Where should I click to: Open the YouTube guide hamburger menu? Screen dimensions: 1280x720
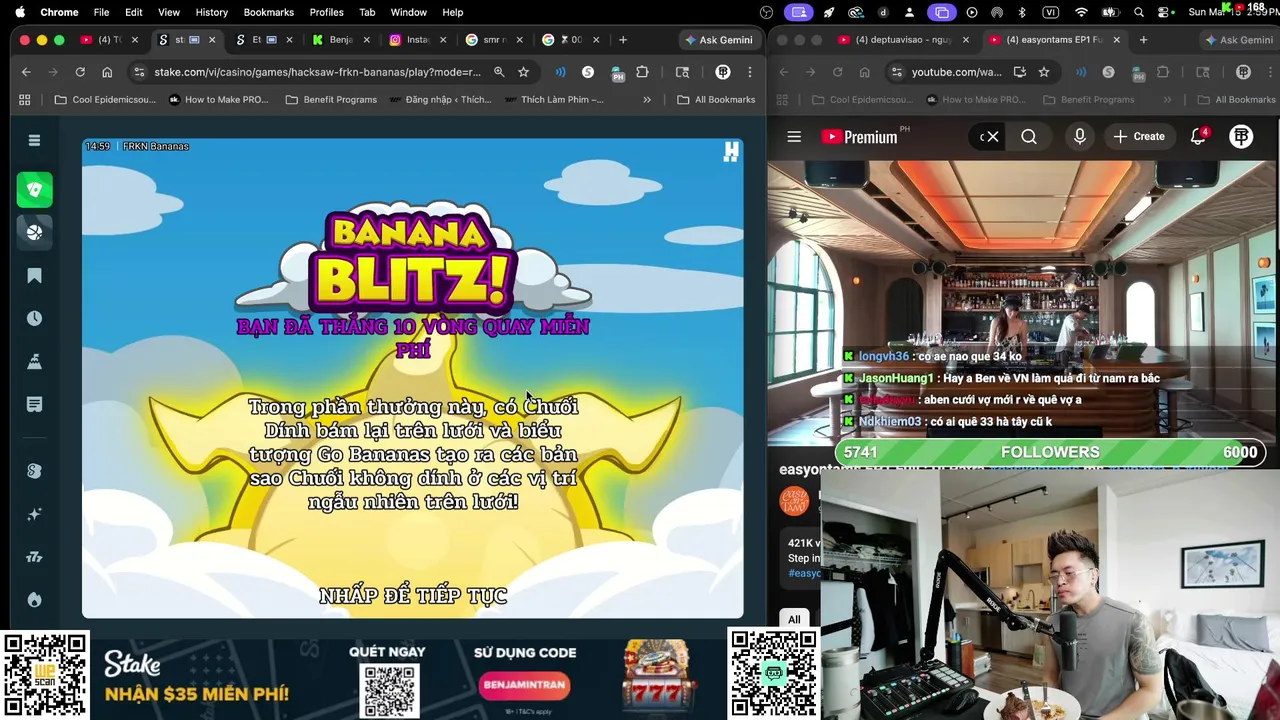pyautogui.click(x=794, y=137)
